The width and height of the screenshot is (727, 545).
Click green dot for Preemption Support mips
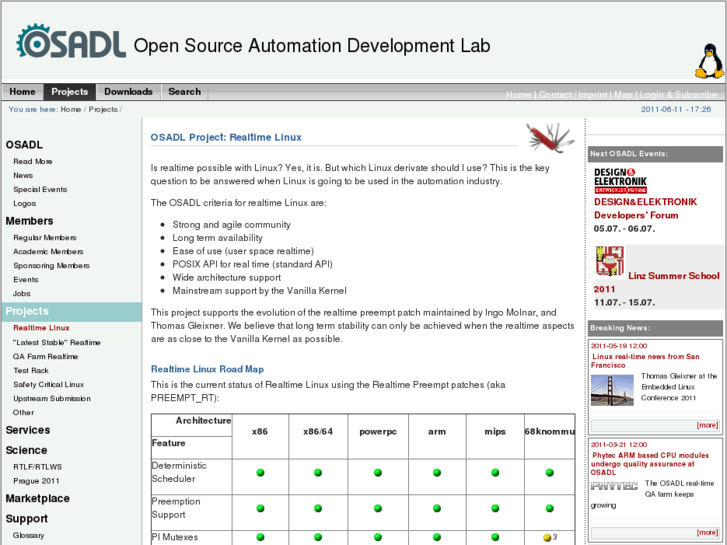[495, 508]
